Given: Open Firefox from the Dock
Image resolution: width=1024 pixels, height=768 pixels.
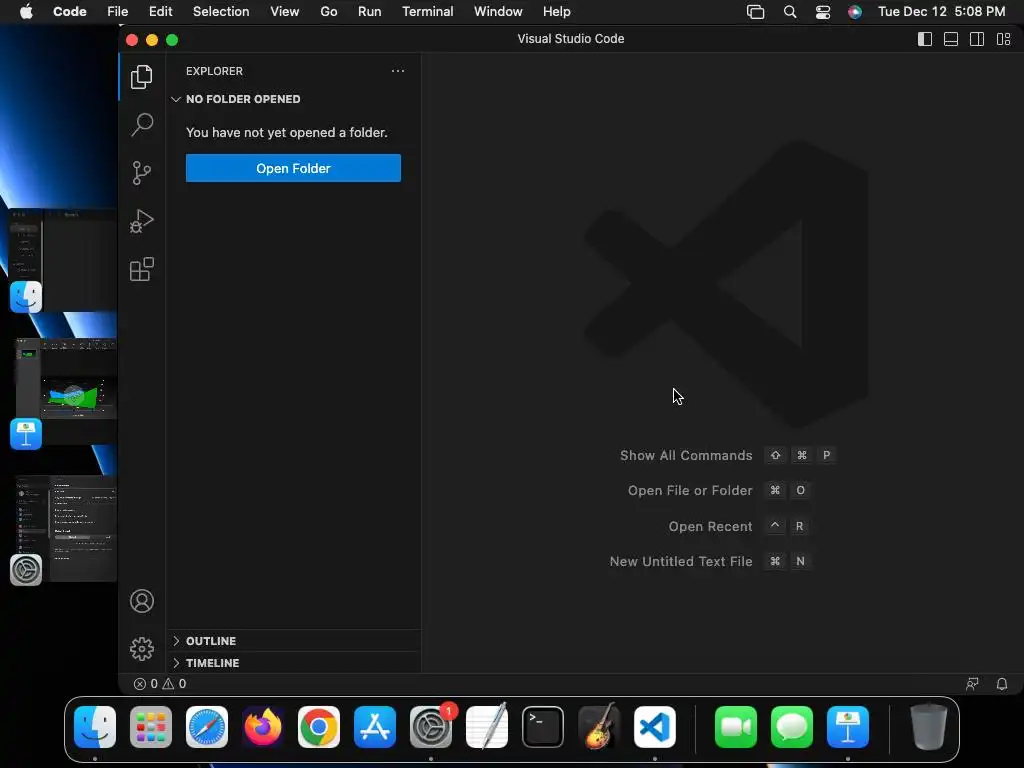Looking at the screenshot, I should pos(263,727).
